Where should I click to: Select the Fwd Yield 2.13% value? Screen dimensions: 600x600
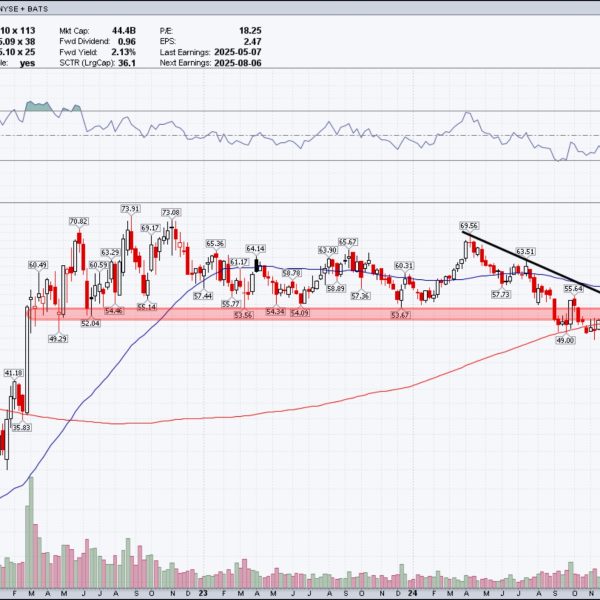coord(124,52)
